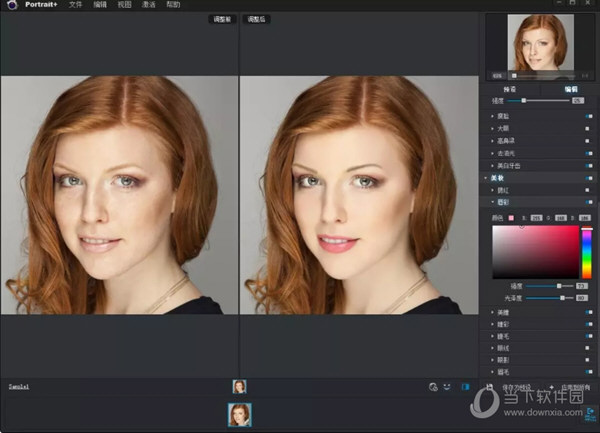600x433 pixels.
Task: Click the 应用到所有 button
Action: [576, 387]
